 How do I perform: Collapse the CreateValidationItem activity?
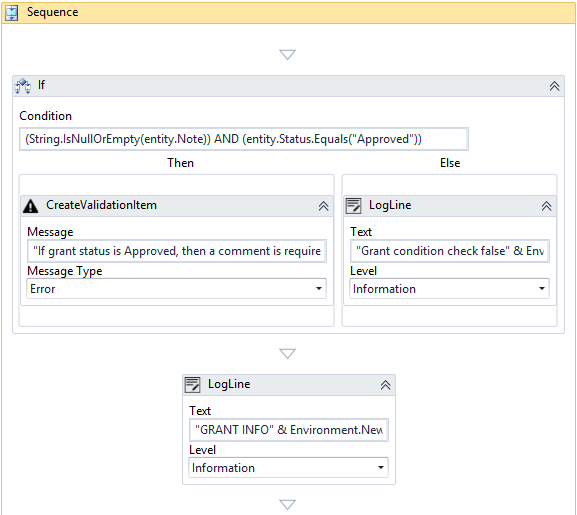(x=323, y=206)
